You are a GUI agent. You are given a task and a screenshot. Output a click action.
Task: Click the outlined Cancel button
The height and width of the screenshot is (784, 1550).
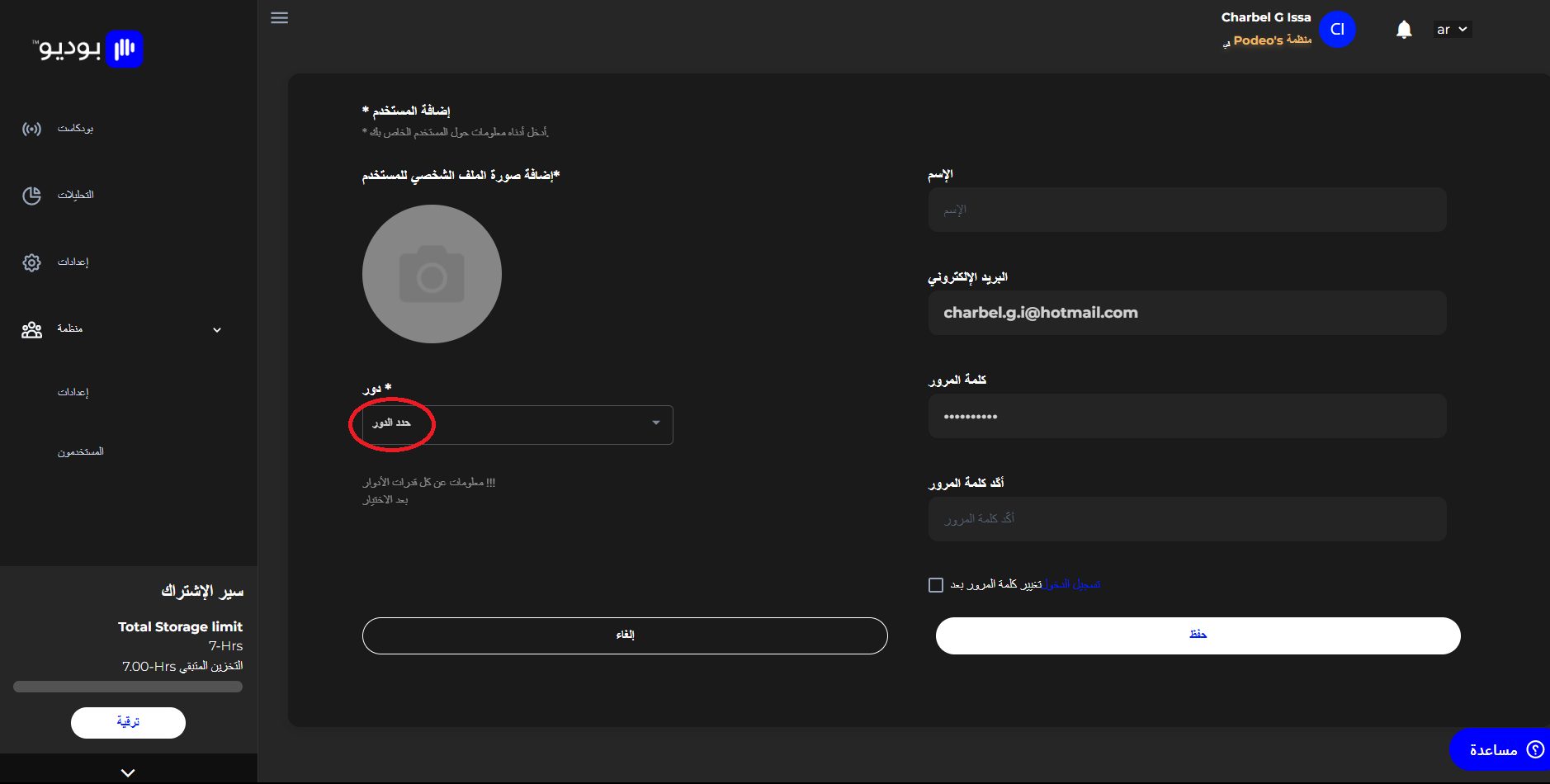[x=625, y=635]
